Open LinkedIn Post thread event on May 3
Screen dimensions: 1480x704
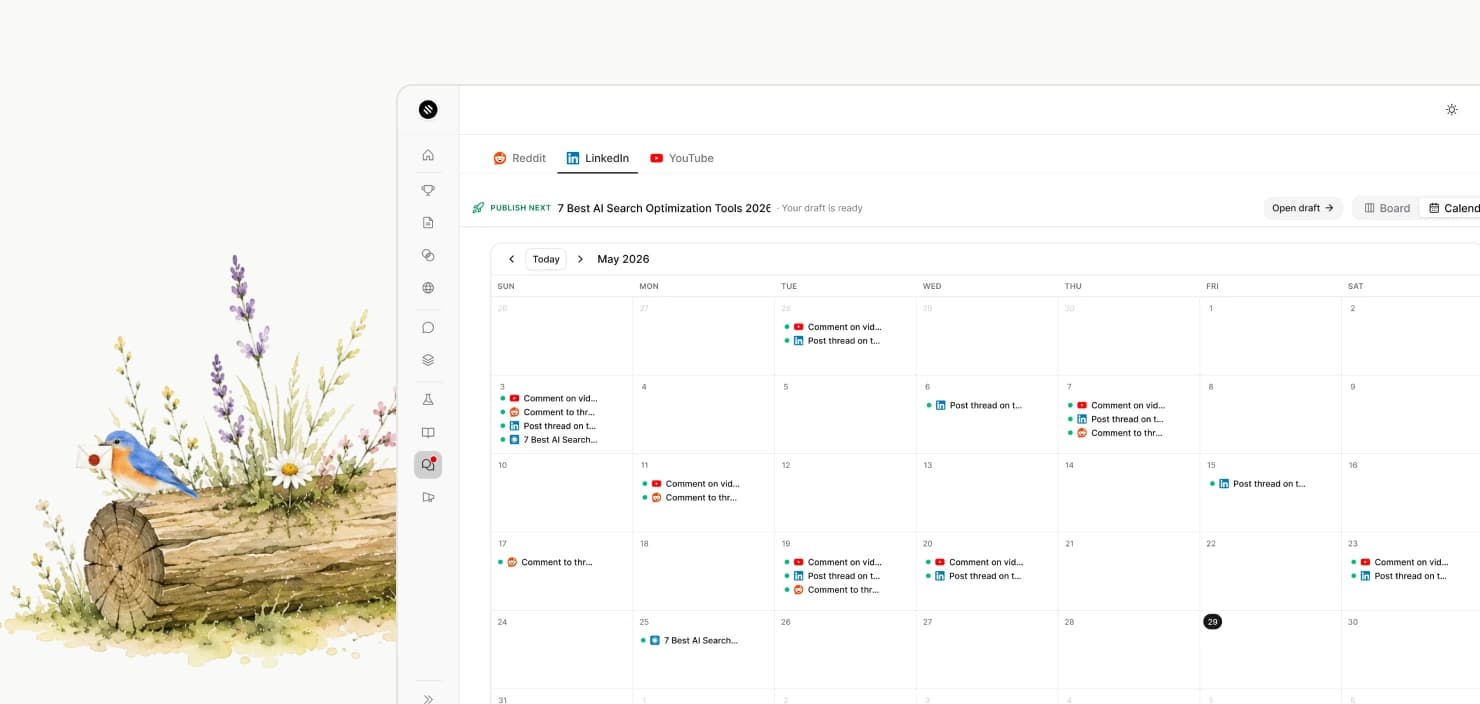[x=548, y=426]
